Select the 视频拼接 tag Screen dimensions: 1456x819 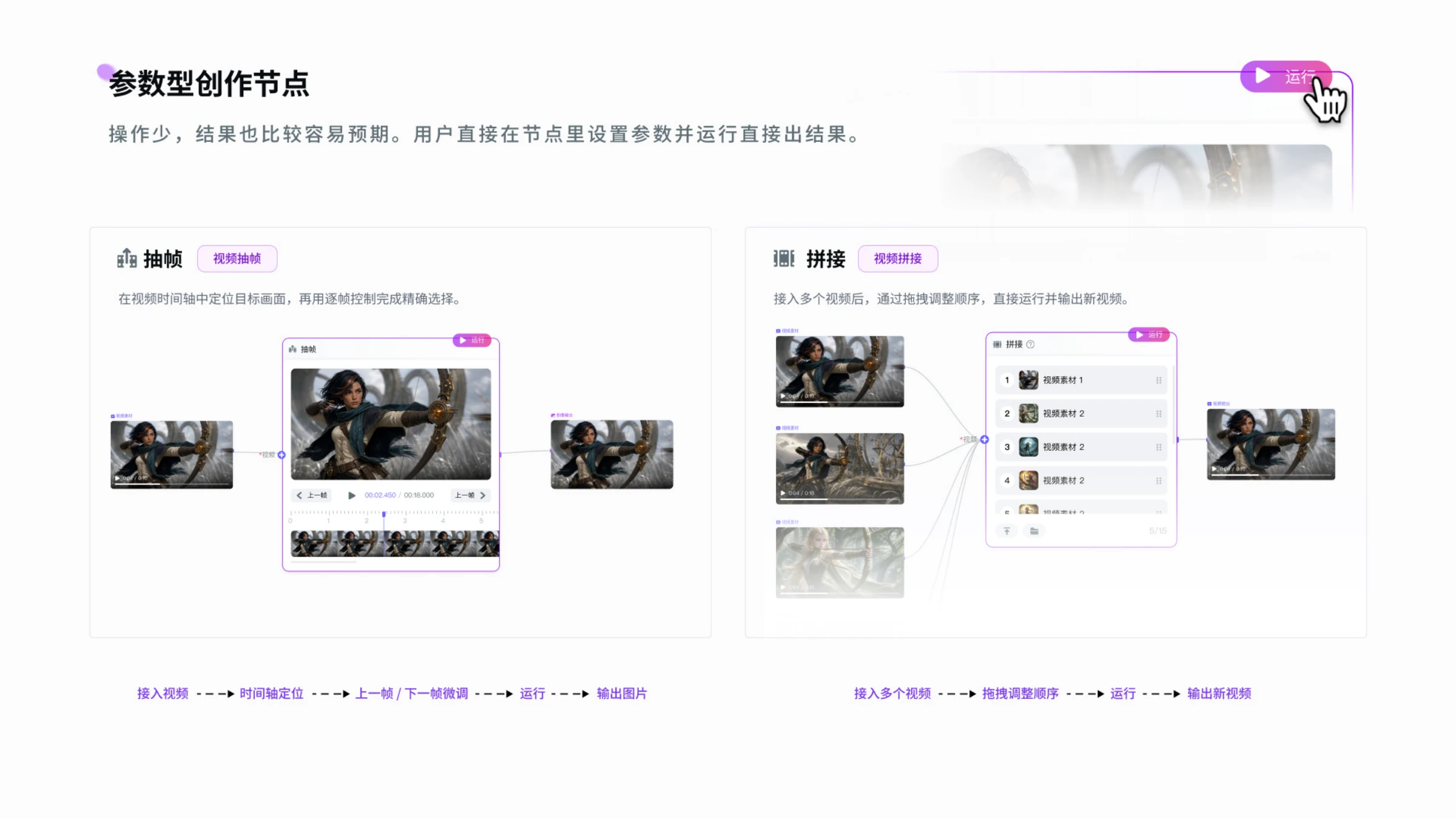[x=898, y=259]
